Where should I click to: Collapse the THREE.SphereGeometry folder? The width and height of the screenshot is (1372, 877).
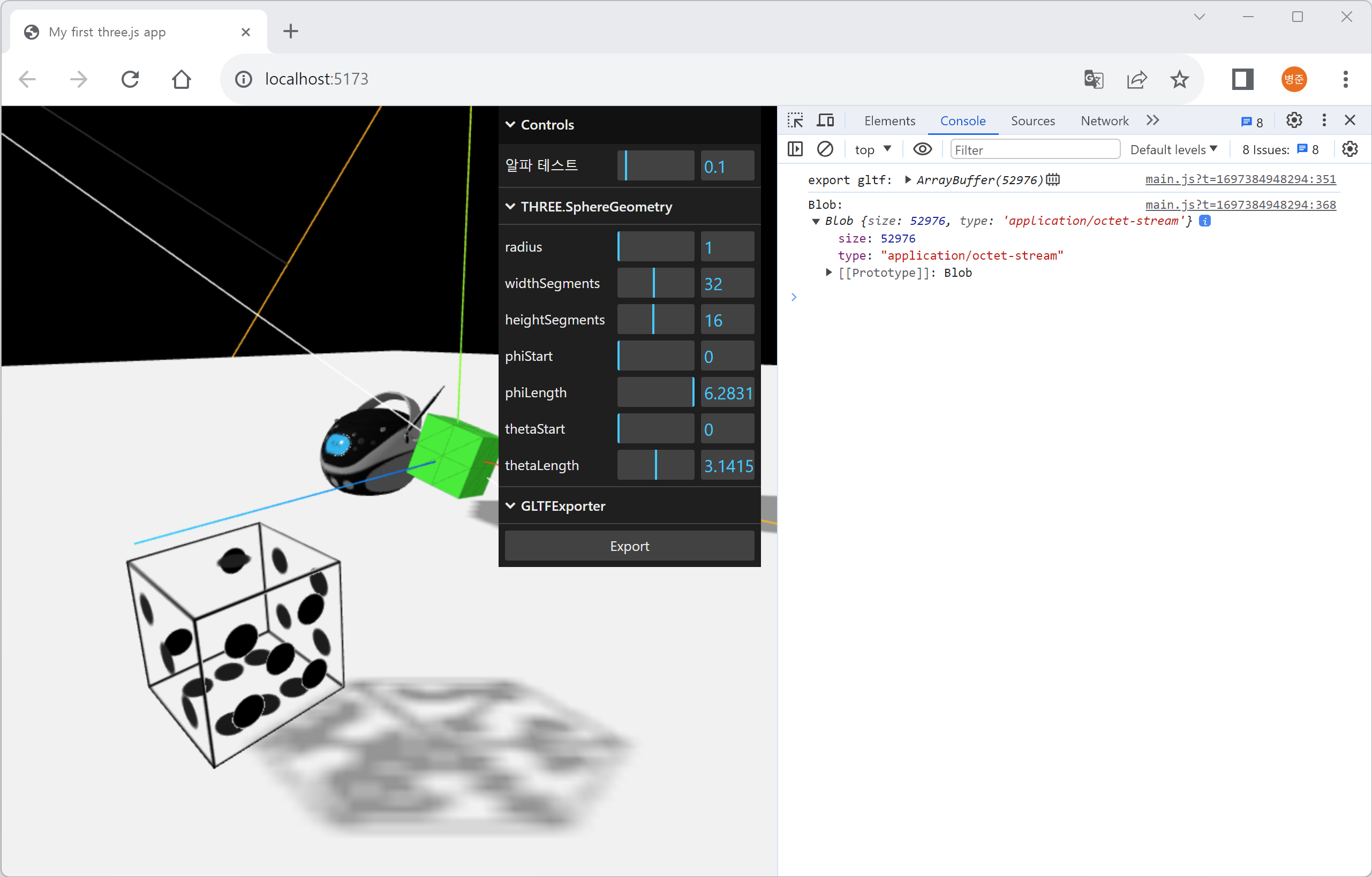pos(596,207)
